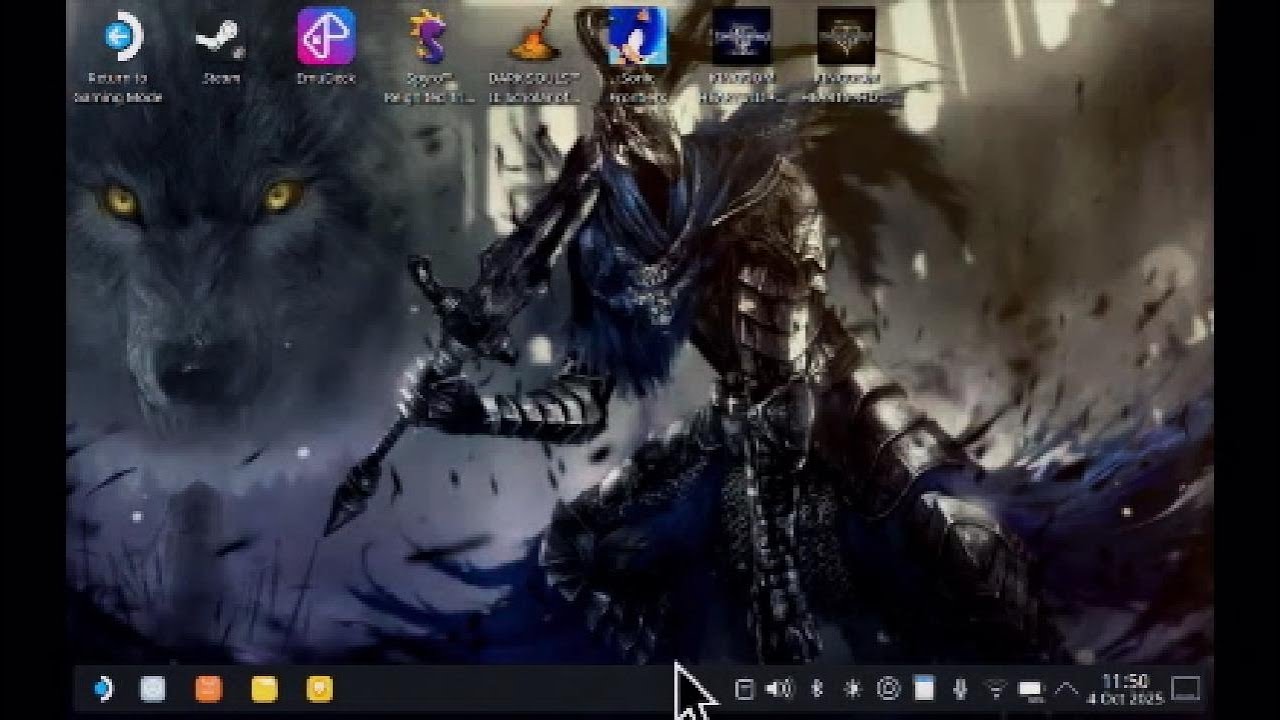
Task: Open the application launcher in the taskbar
Action: (x=102, y=688)
